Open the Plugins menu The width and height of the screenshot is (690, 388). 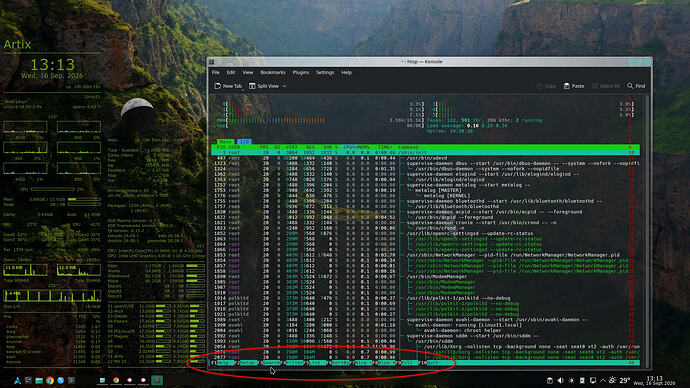tap(301, 73)
